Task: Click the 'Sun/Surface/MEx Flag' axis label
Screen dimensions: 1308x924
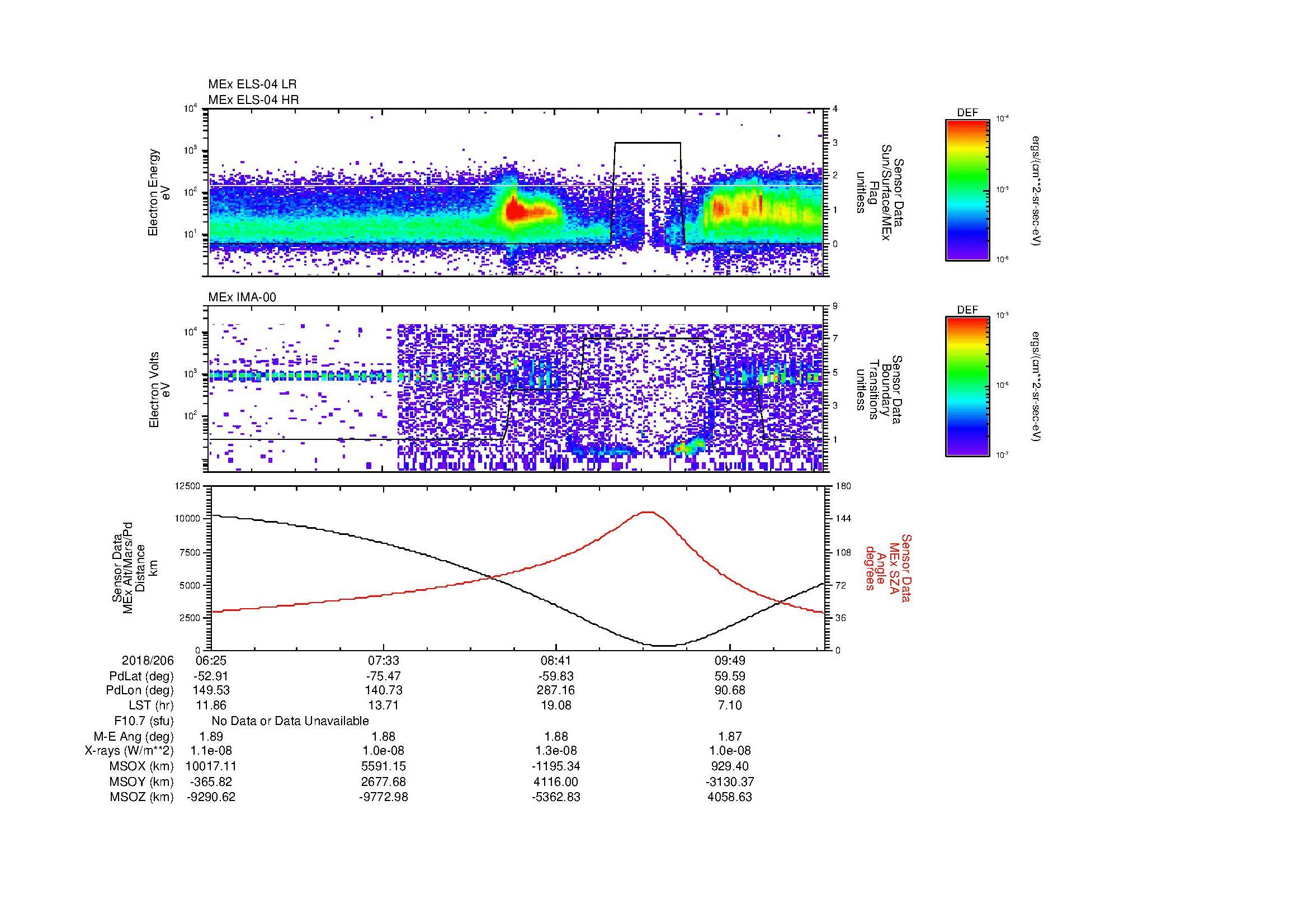Action: coord(880,192)
